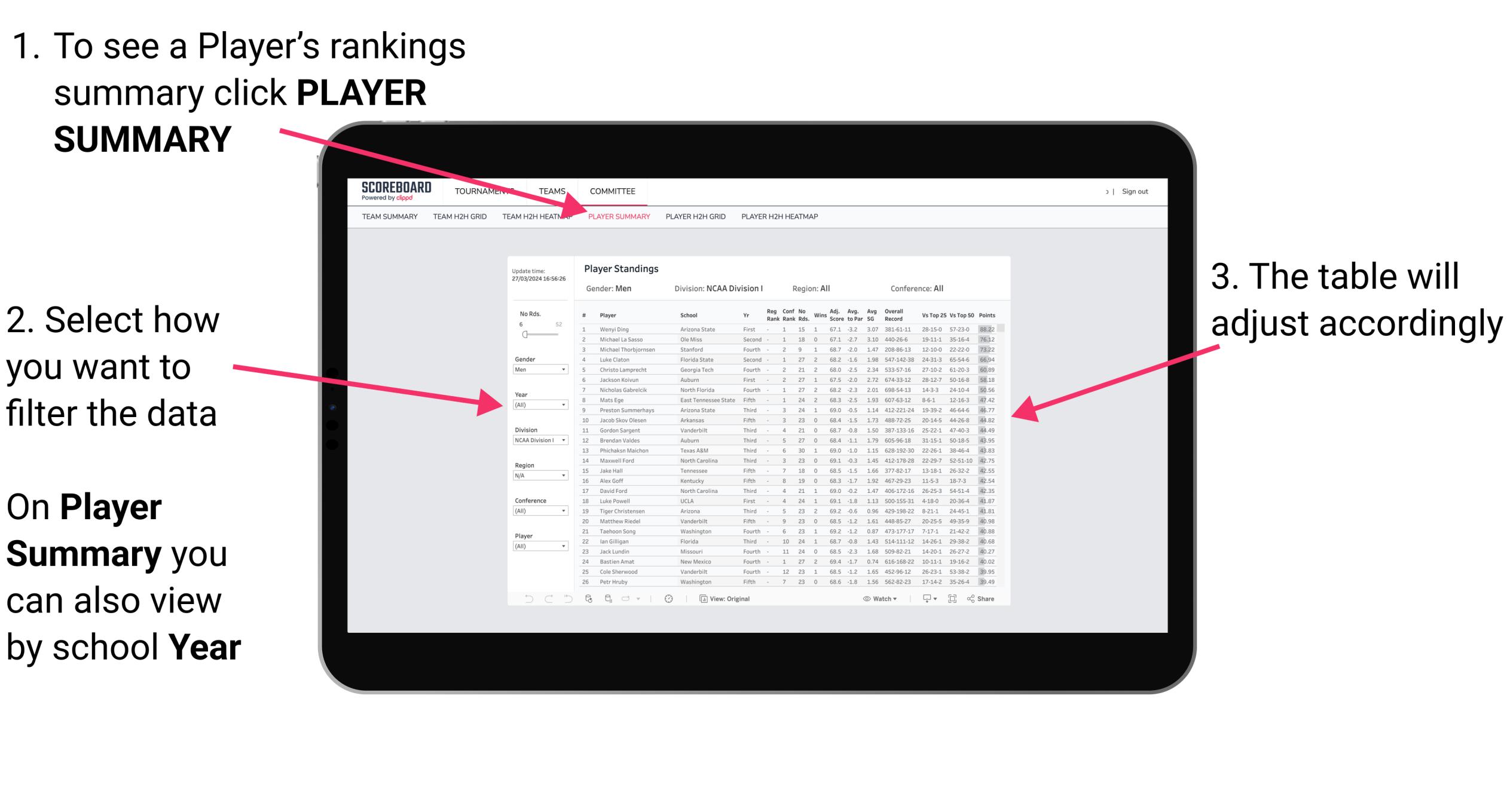The width and height of the screenshot is (1510, 812).
Task: Click the Share icon to share player data
Action: click(989, 599)
